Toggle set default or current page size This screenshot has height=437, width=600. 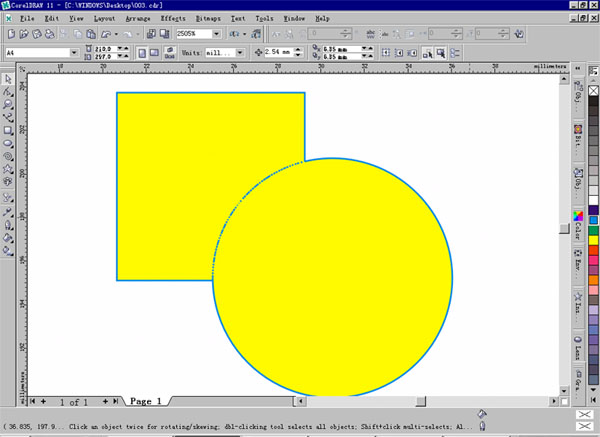point(170,53)
